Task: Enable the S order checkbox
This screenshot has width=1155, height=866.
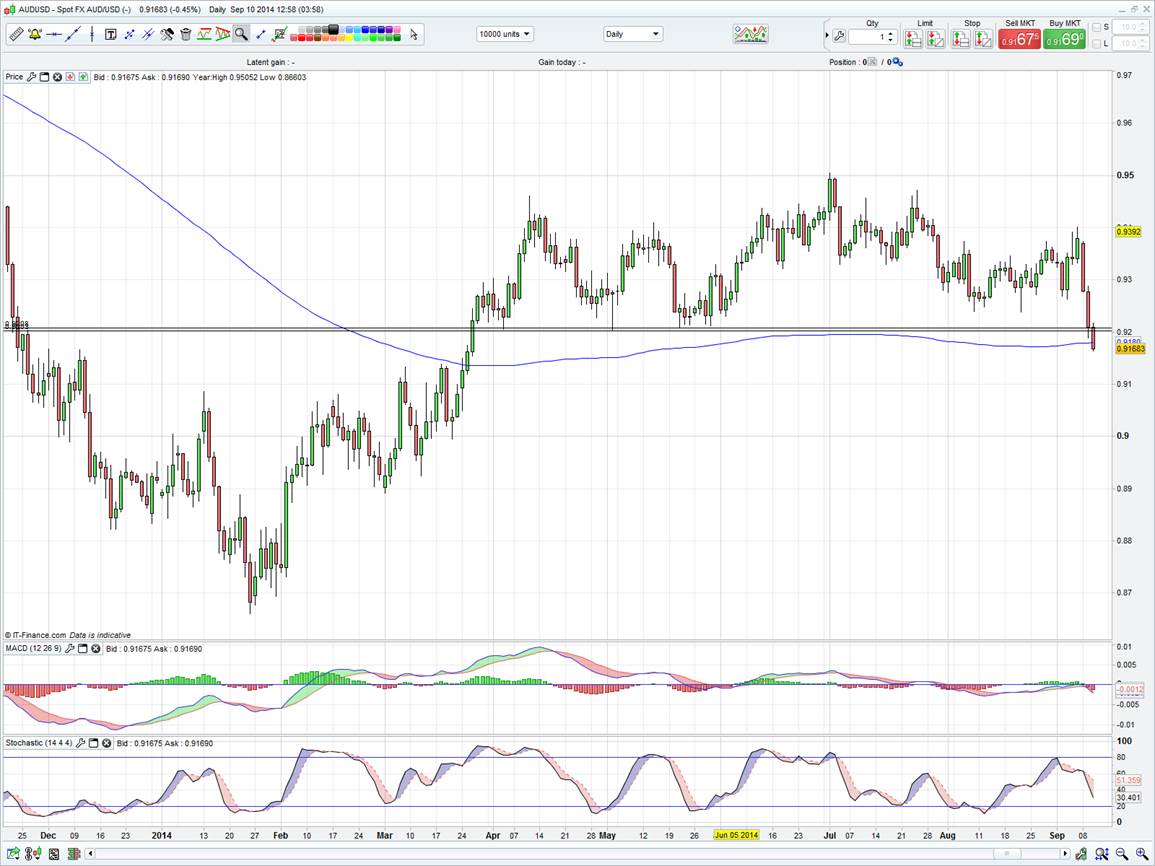Action: click(x=1097, y=27)
